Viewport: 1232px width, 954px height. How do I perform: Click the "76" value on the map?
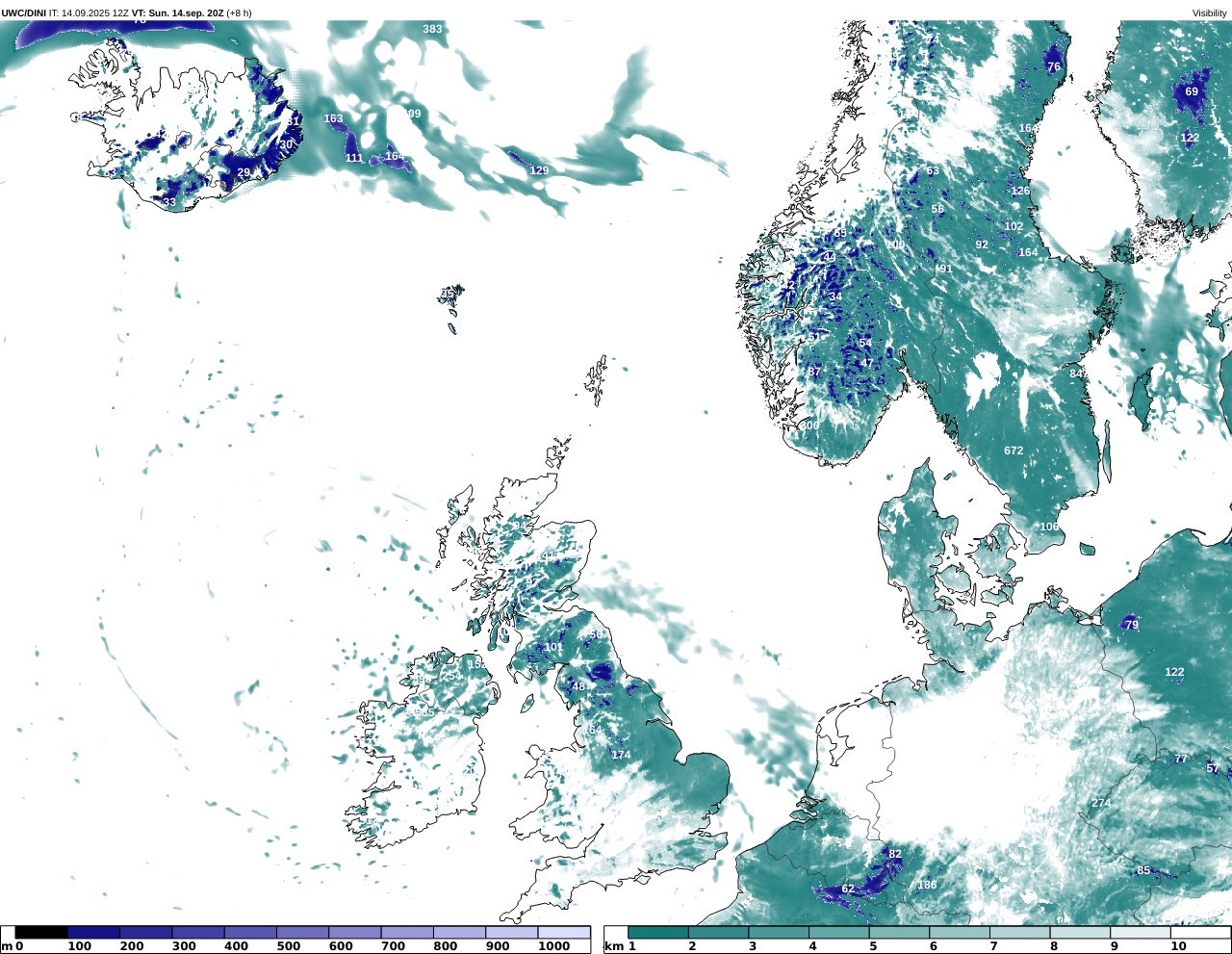pyautogui.click(x=1054, y=67)
